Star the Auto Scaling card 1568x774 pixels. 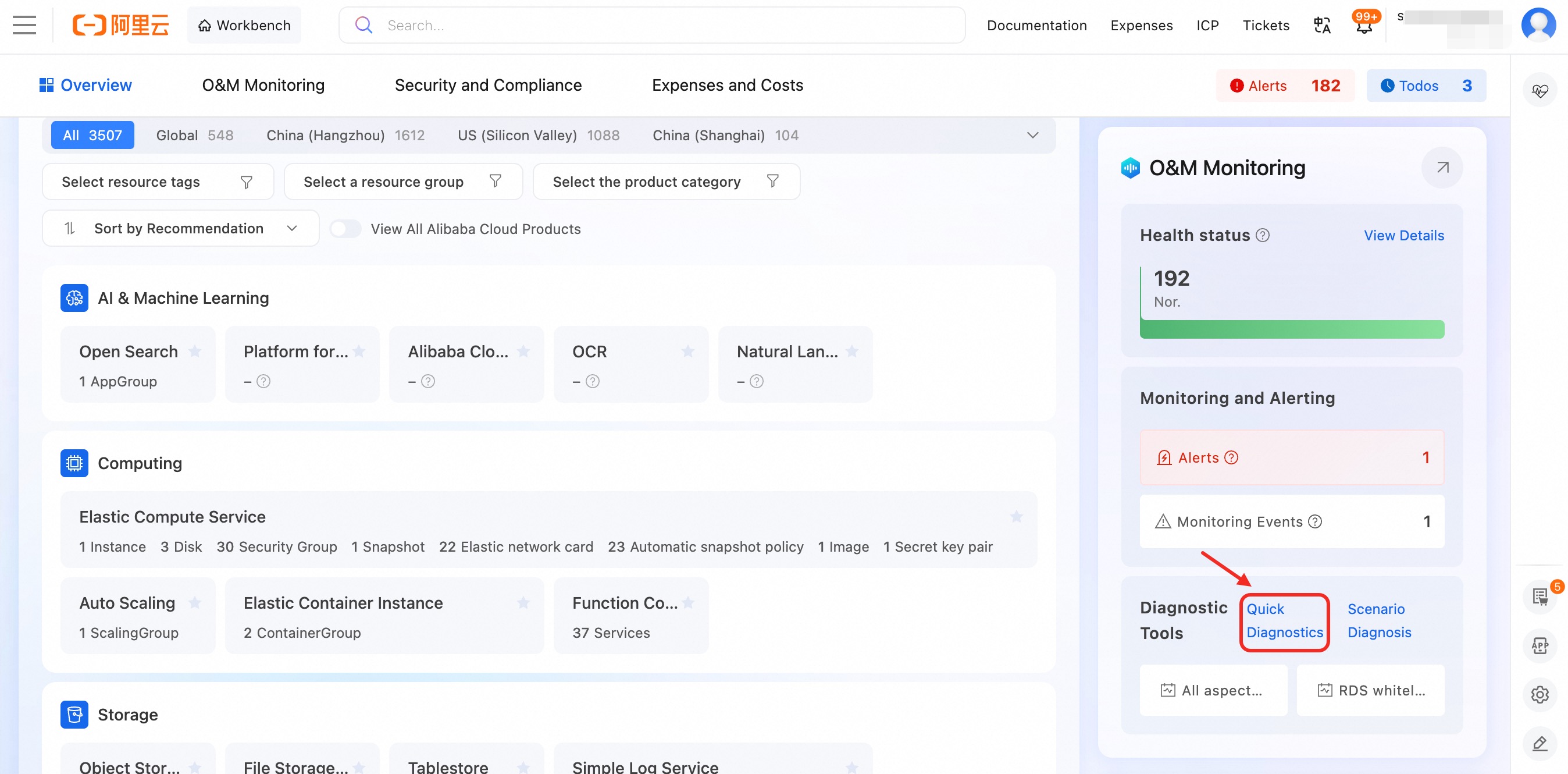pyautogui.click(x=195, y=602)
